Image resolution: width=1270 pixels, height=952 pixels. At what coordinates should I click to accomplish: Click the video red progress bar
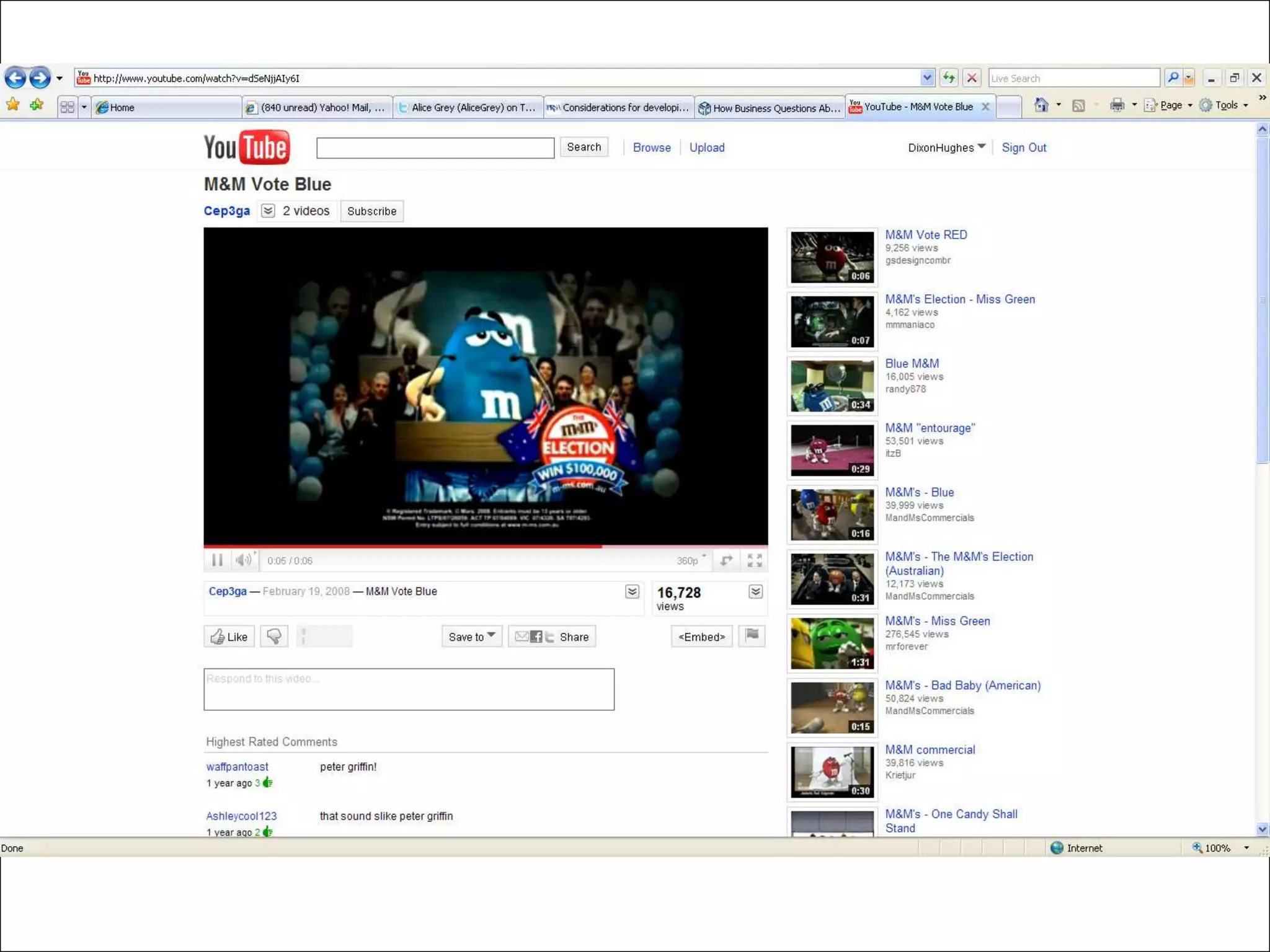coord(403,546)
